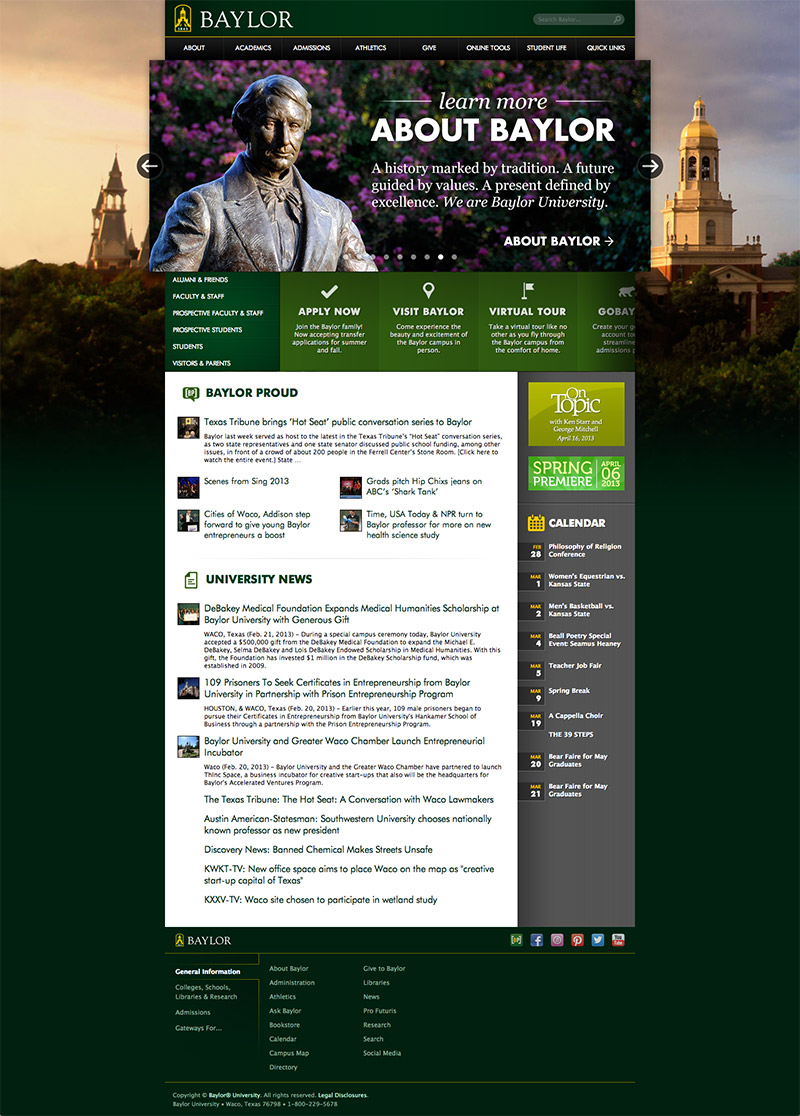Image resolution: width=800 pixels, height=1116 pixels.
Task: Advance carousel with right arrow
Action: click(650, 166)
